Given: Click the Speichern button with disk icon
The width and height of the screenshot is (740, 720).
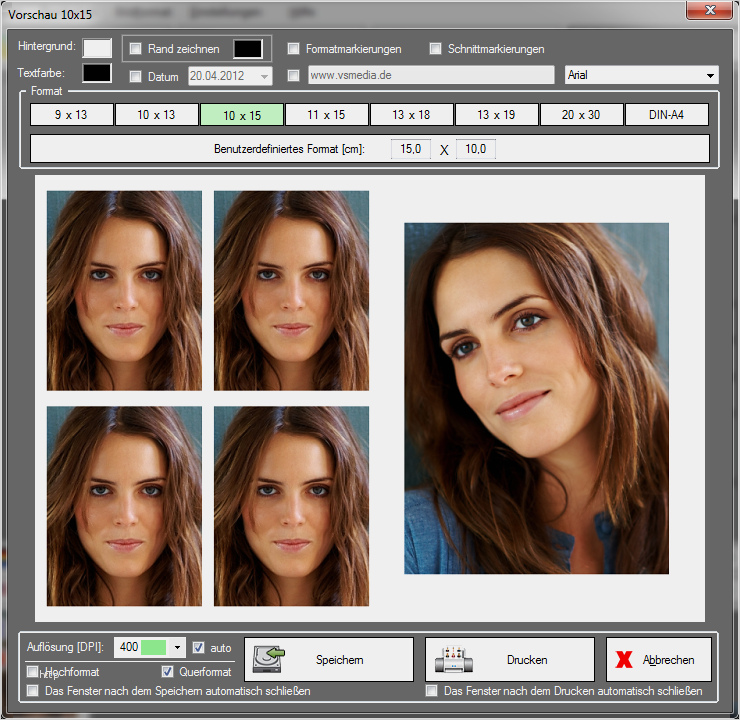Looking at the screenshot, I should [329, 660].
